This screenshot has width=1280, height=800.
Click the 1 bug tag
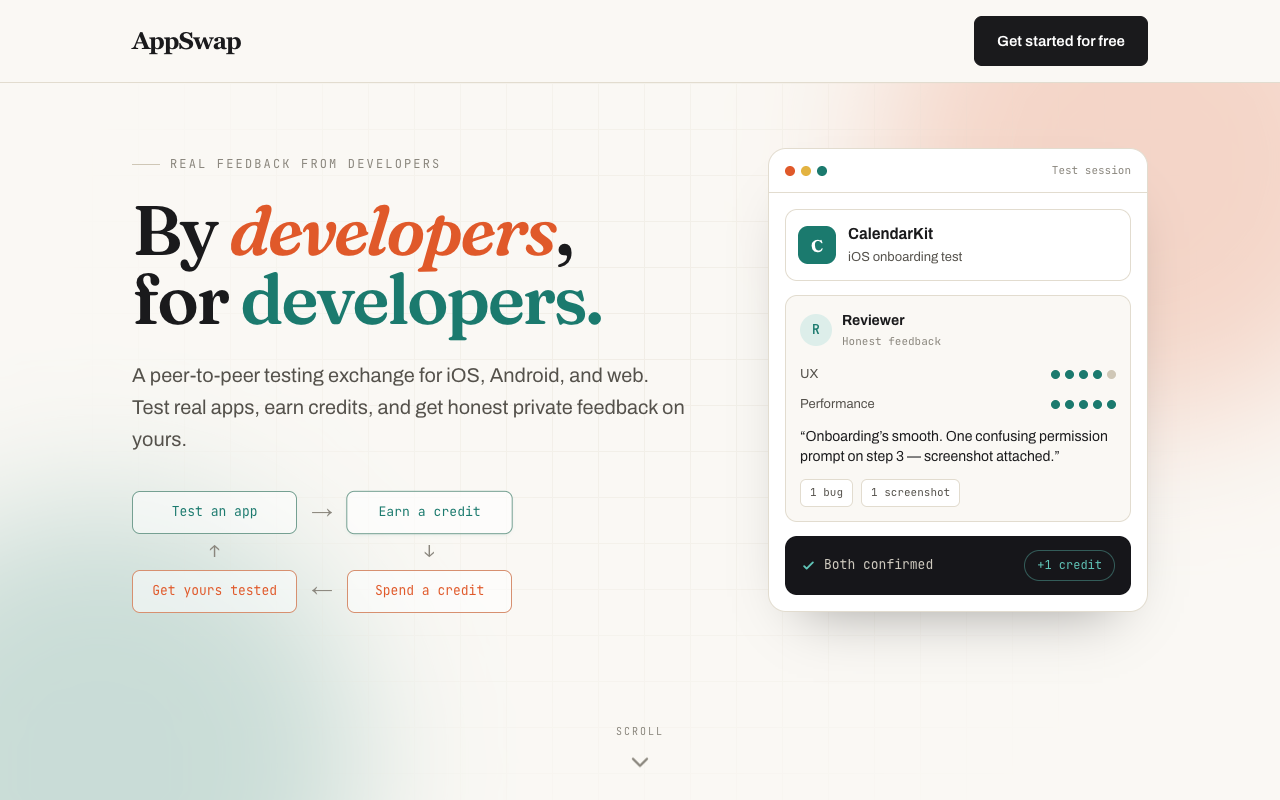pyautogui.click(x=826, y=493)
